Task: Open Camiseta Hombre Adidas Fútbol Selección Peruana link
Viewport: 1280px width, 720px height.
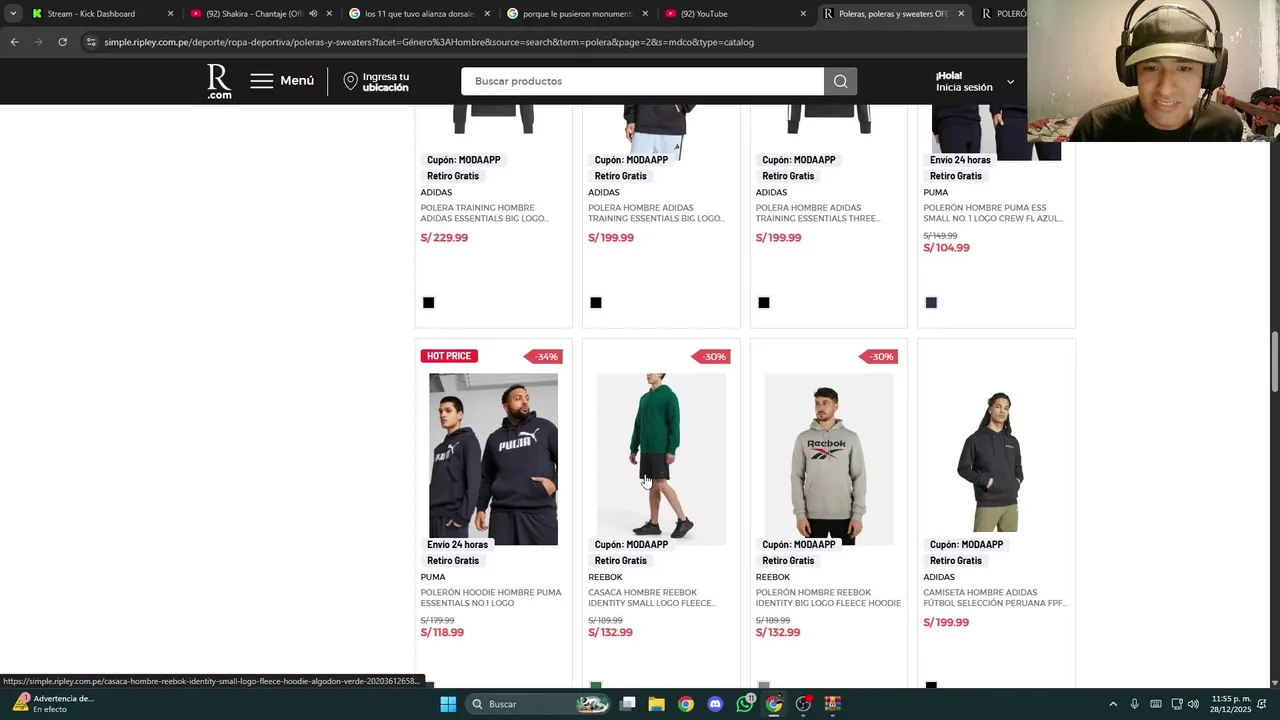Action: [x=995, y=598]
